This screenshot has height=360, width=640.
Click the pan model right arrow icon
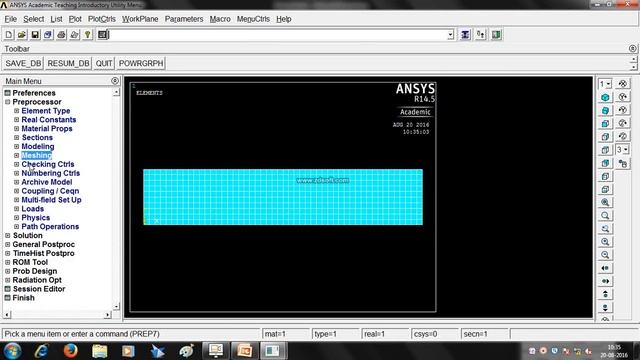605,281
